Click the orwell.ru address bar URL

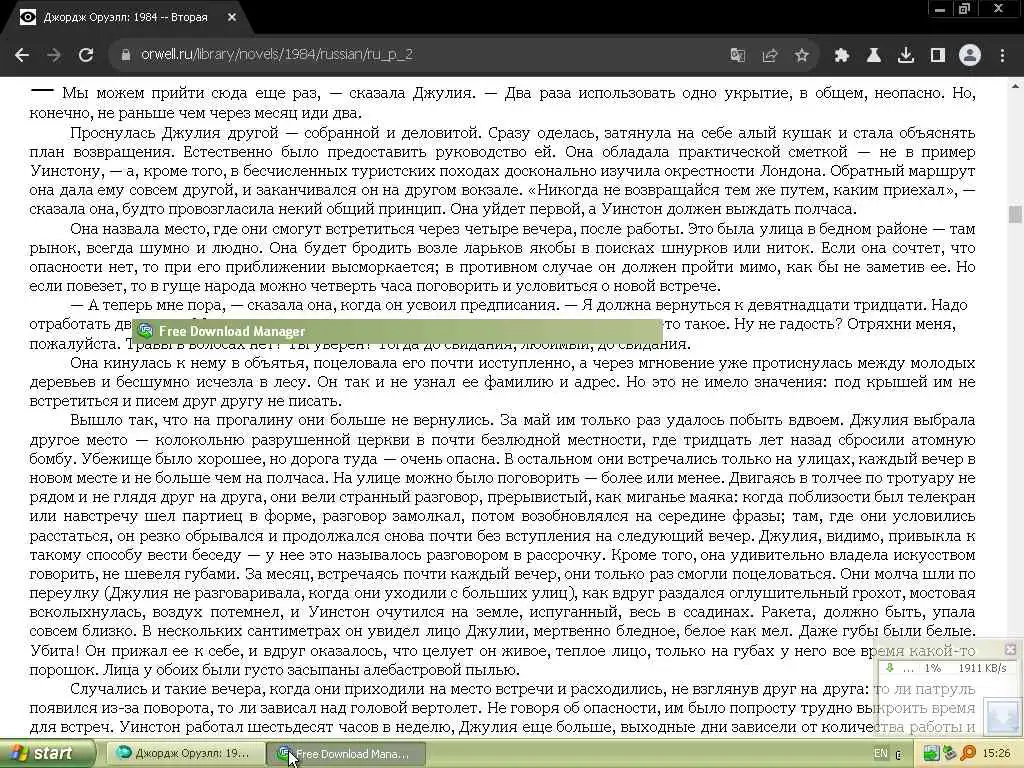(x=277, y=54)
